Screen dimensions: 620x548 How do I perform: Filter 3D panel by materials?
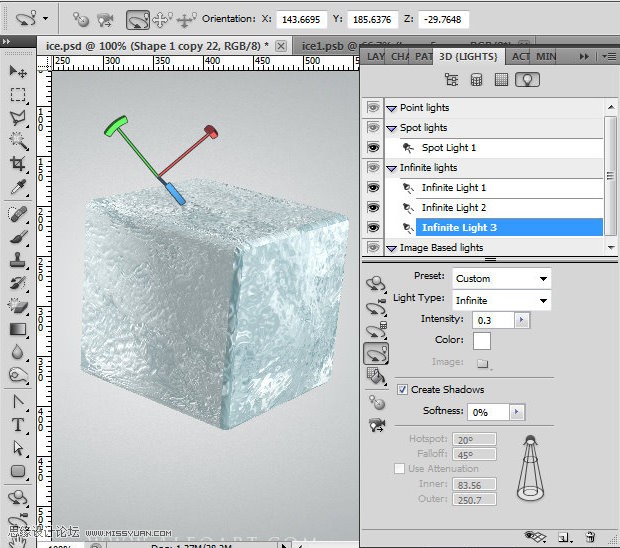click(x=501, y=80)
